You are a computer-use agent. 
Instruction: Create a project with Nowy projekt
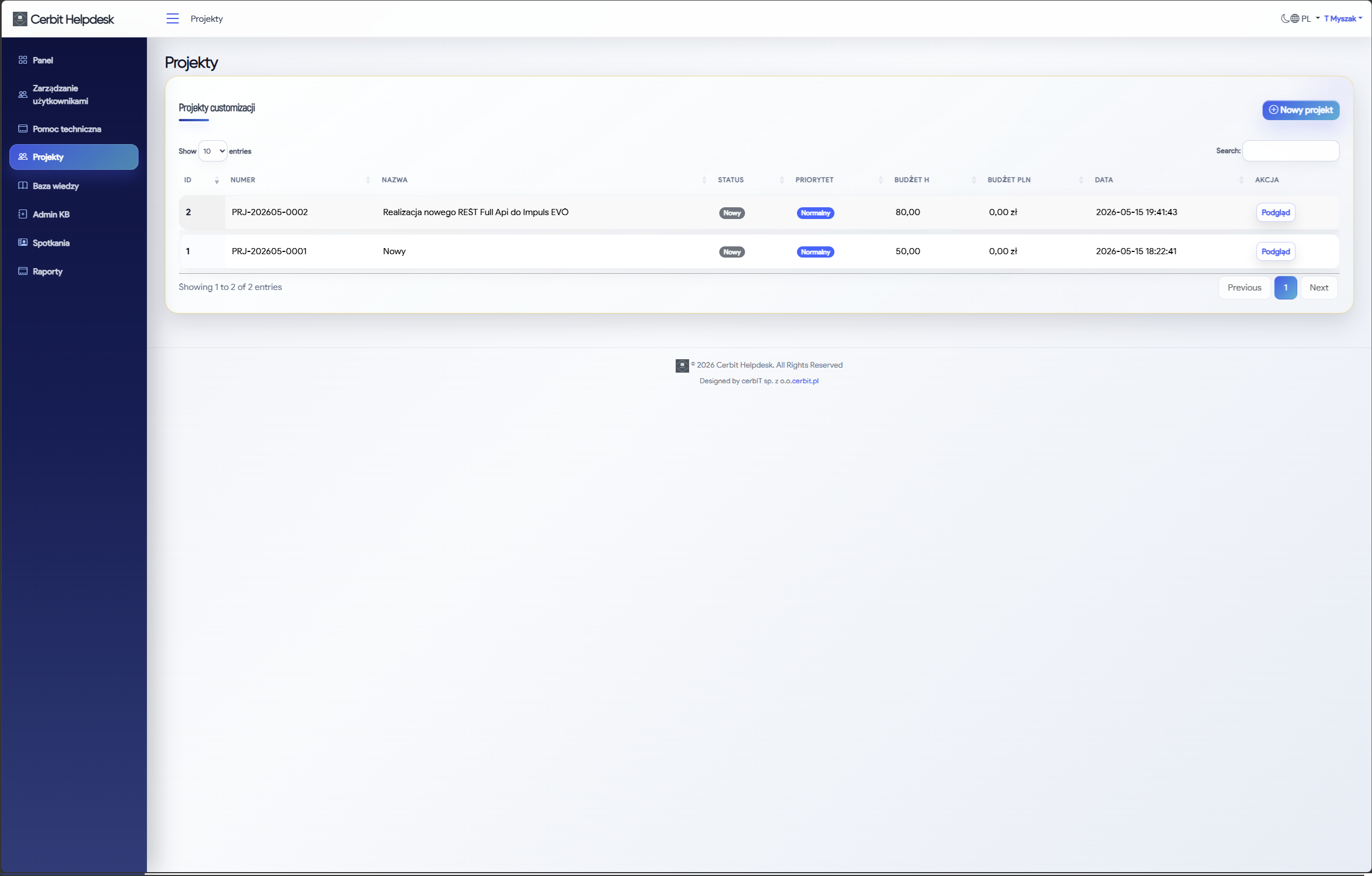(1301, 110)
